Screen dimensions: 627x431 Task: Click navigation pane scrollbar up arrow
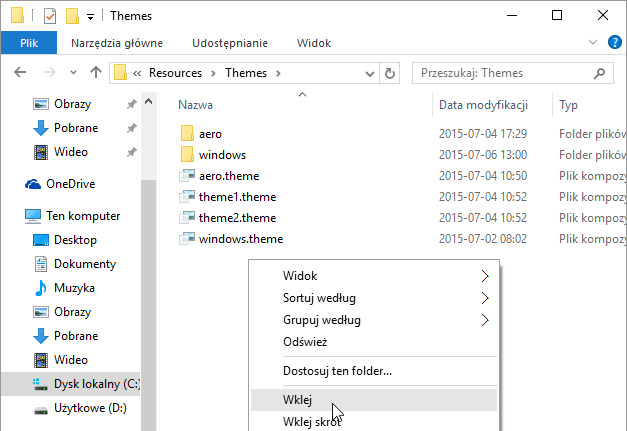(149, 101)
